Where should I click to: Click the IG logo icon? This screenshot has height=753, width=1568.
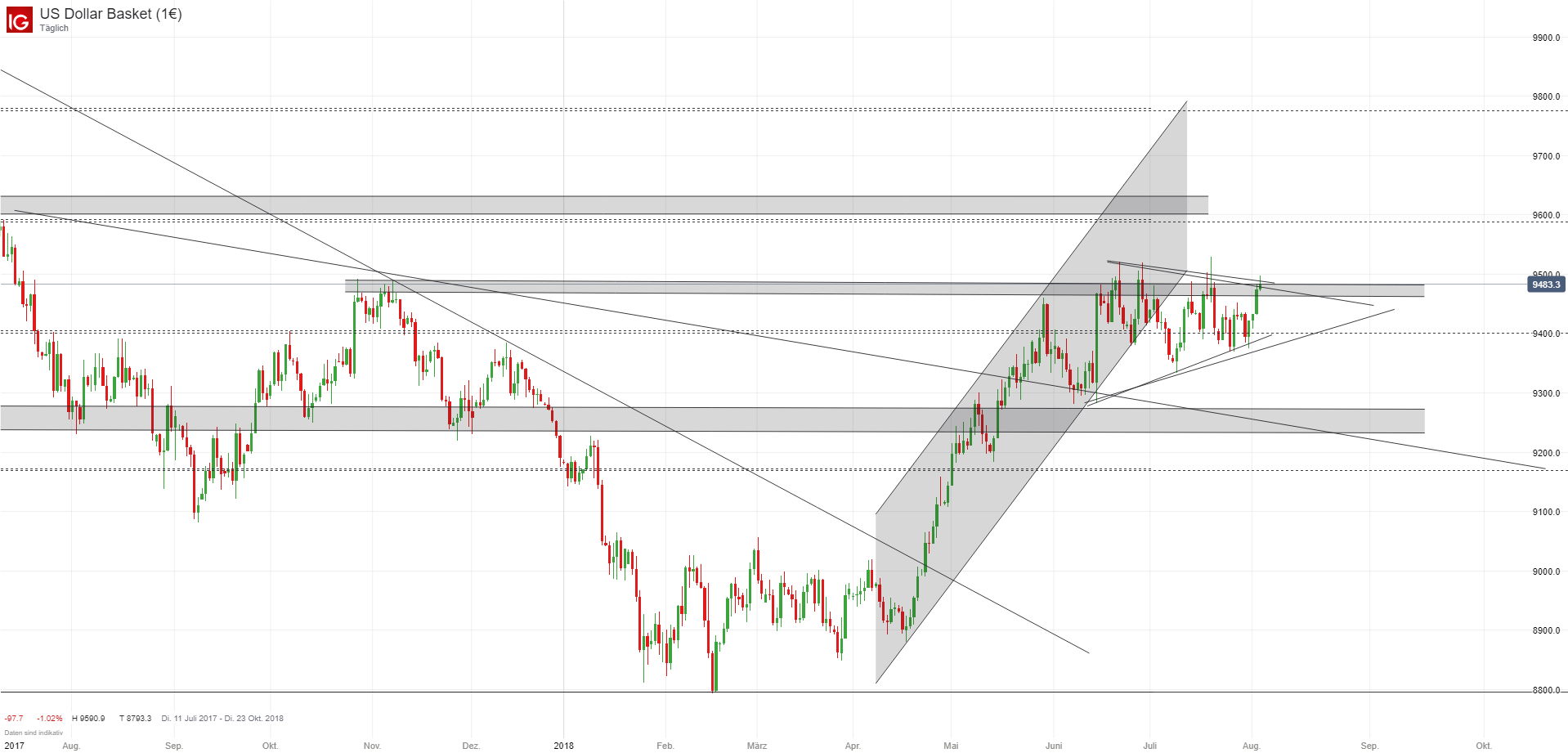pos(19,20)
